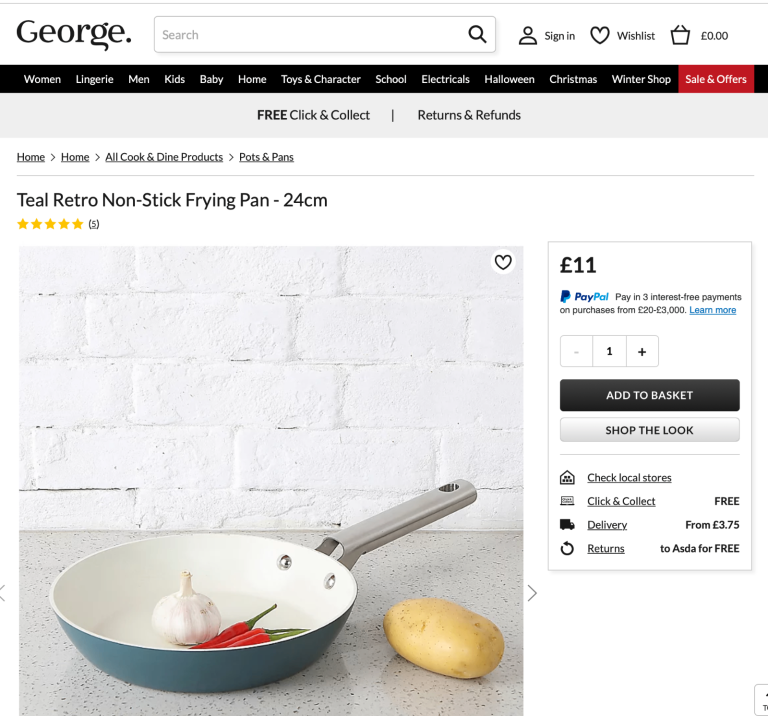Increase quantity with the plus button

point(642,351)
